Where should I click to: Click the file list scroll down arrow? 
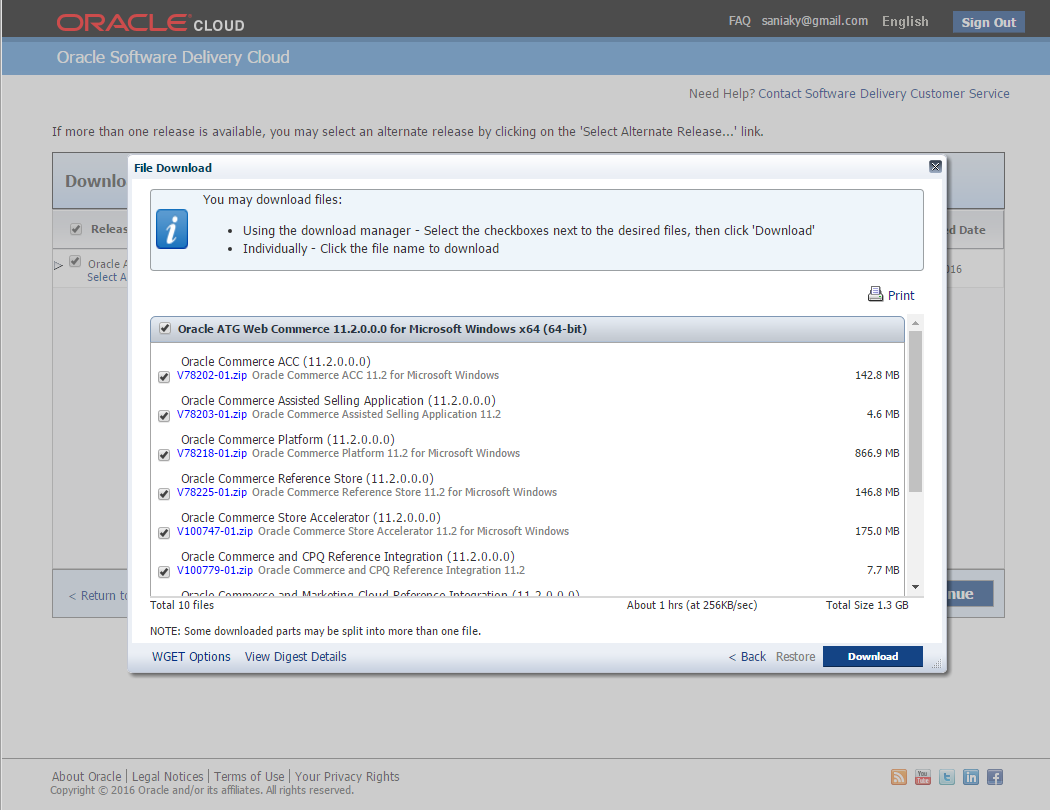click(915, 587)
